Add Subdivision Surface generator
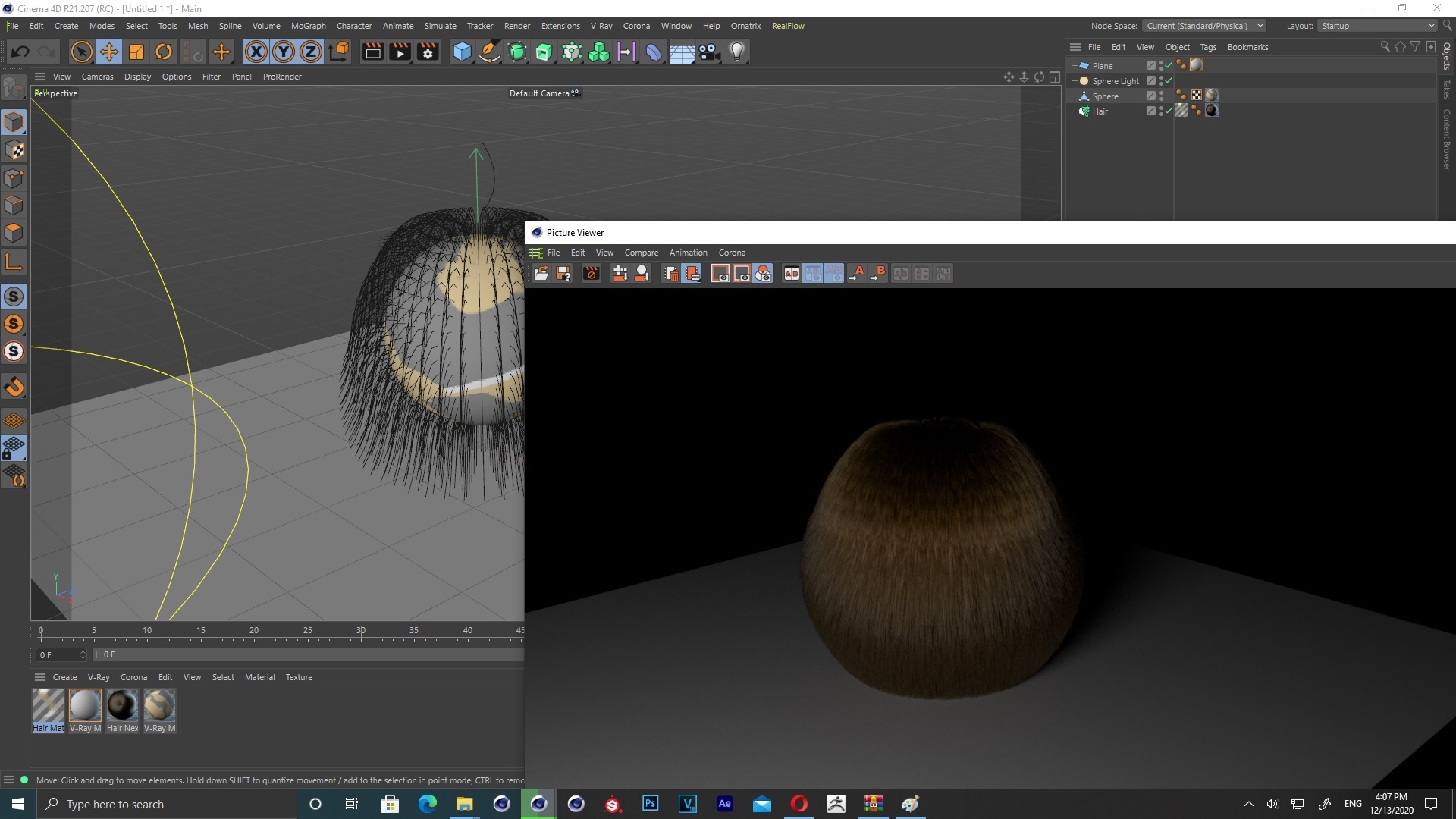The image size is (1456, 819). (517, 52)
